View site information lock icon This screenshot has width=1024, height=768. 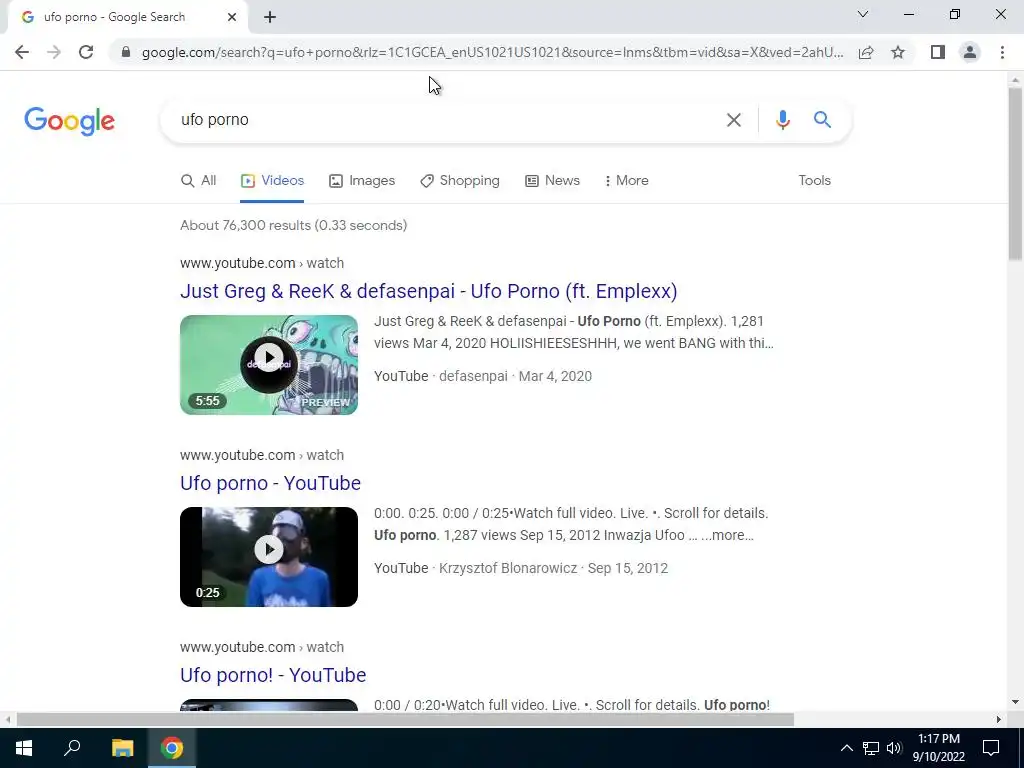point(126,52)
